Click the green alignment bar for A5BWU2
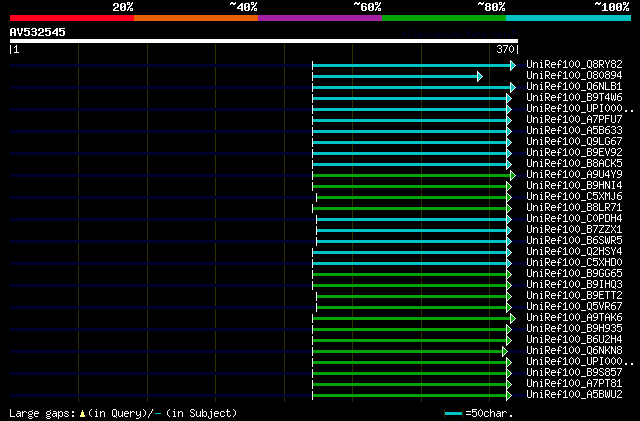Screen dimensions: 640x421 point(412,396)
